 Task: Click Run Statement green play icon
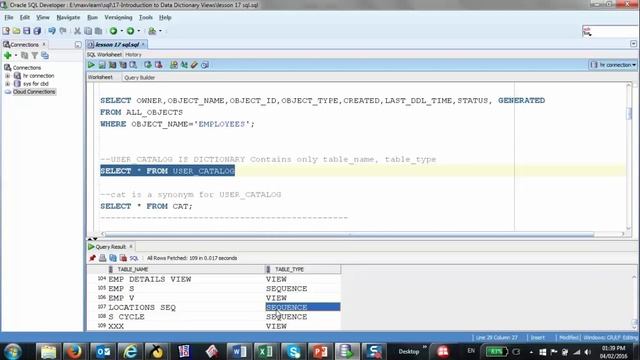pos(91,65)
